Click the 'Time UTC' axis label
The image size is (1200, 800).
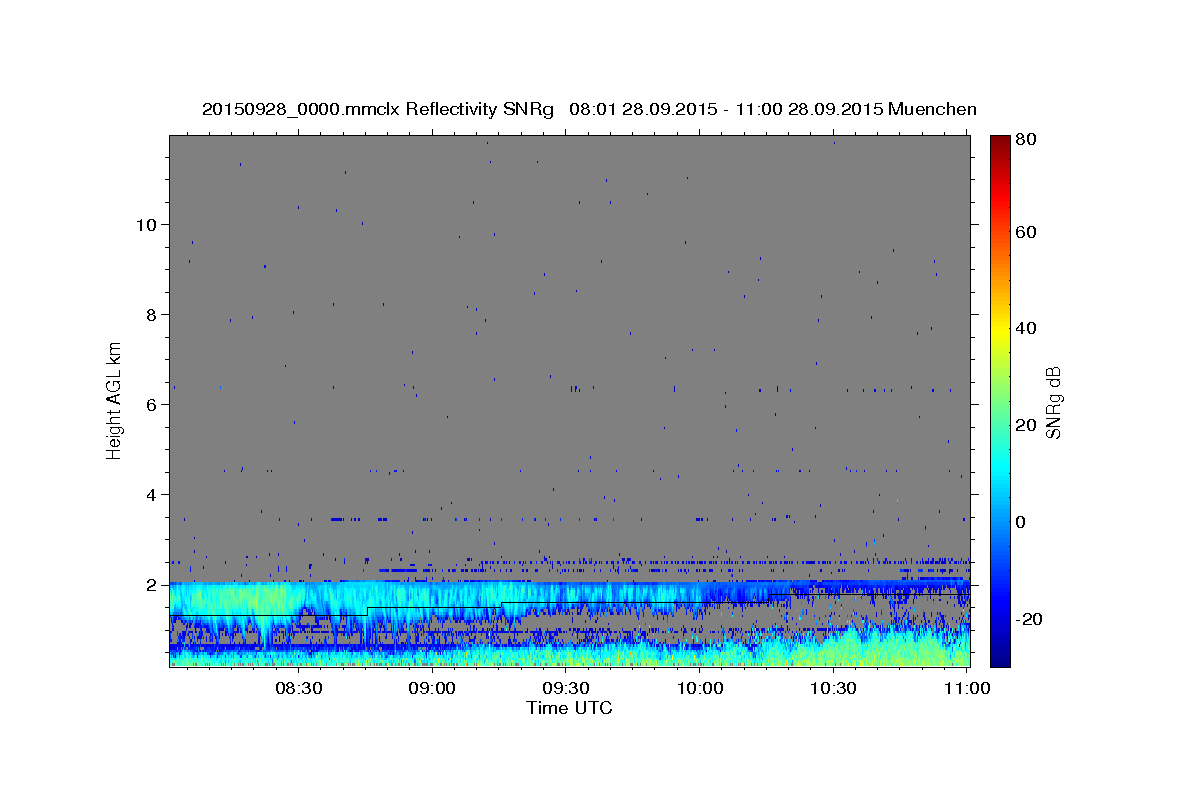click(x=569, y=708)
